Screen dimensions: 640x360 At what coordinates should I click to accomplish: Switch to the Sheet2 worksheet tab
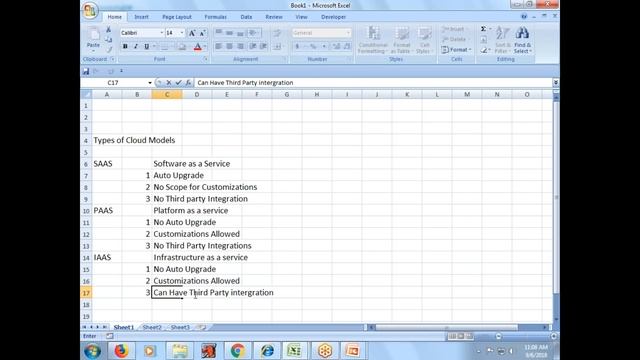click(152, 327)
